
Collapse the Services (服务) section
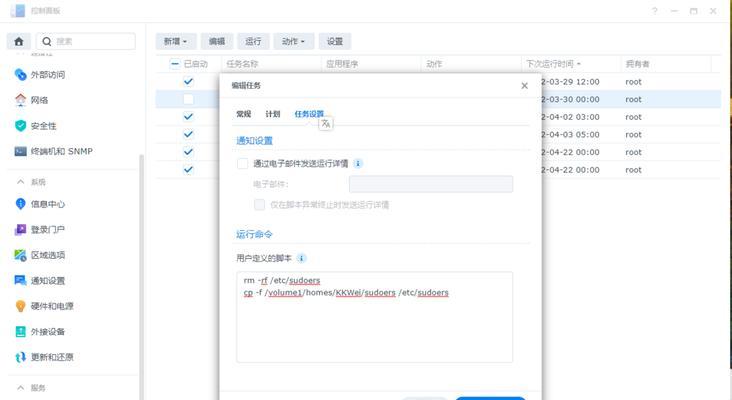coord(21,387)
